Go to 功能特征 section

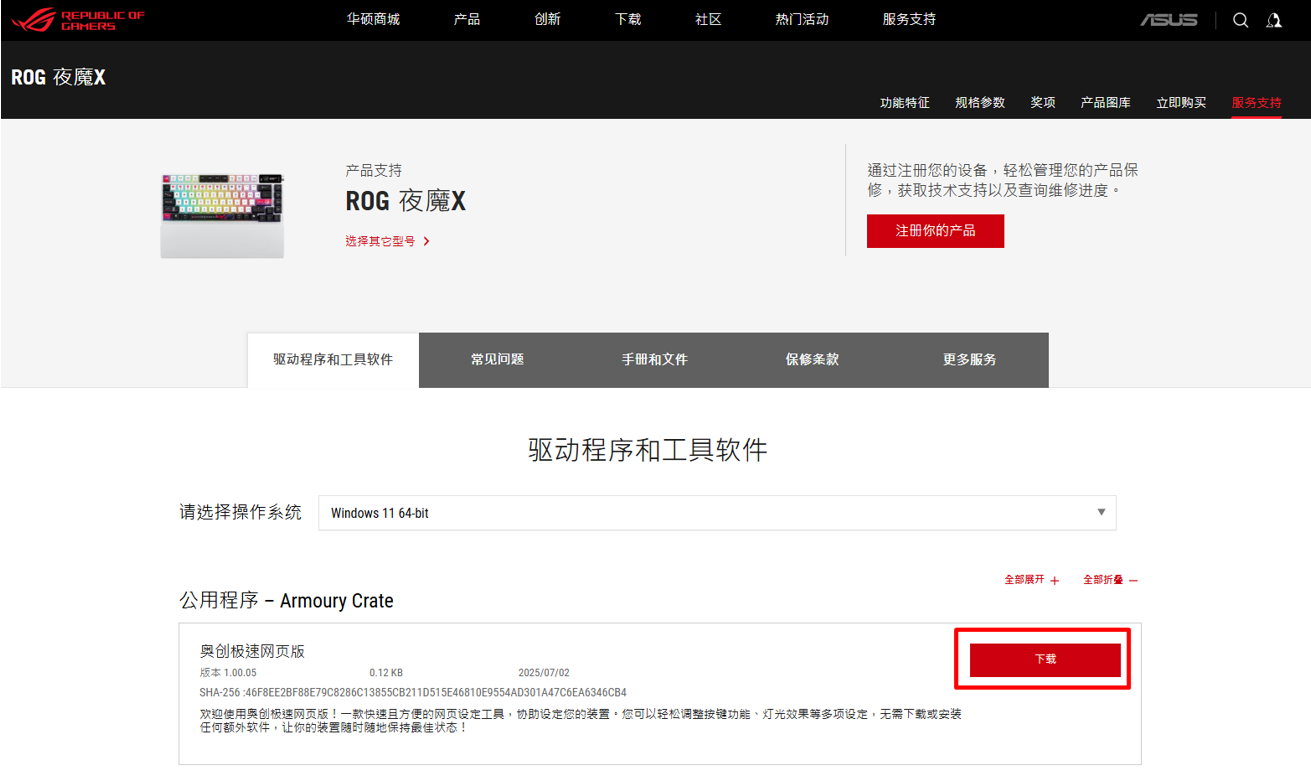tap(905, 103)
